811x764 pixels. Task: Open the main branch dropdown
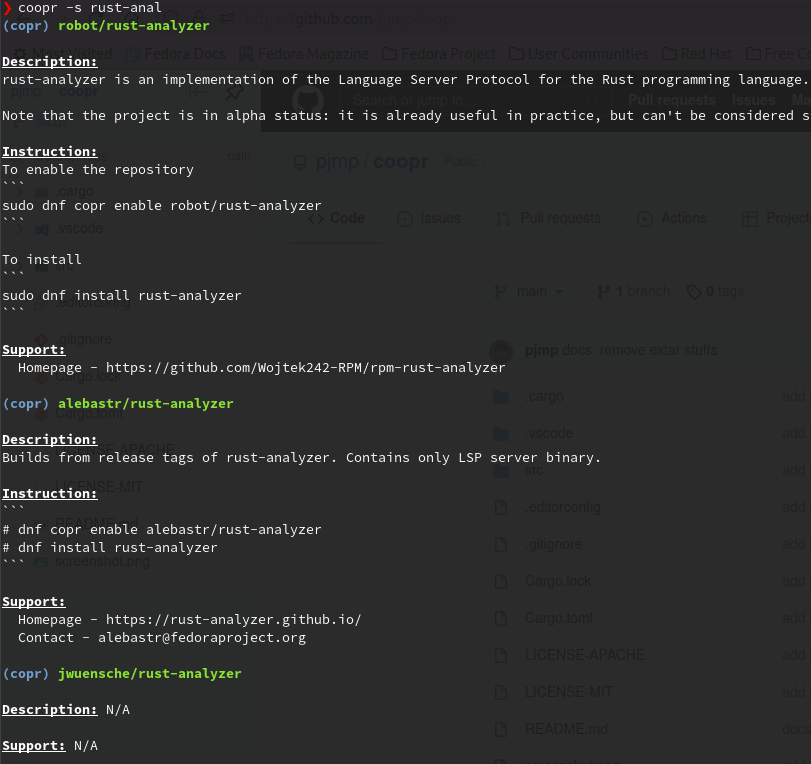pyautogui.click(x=529, y=292)
